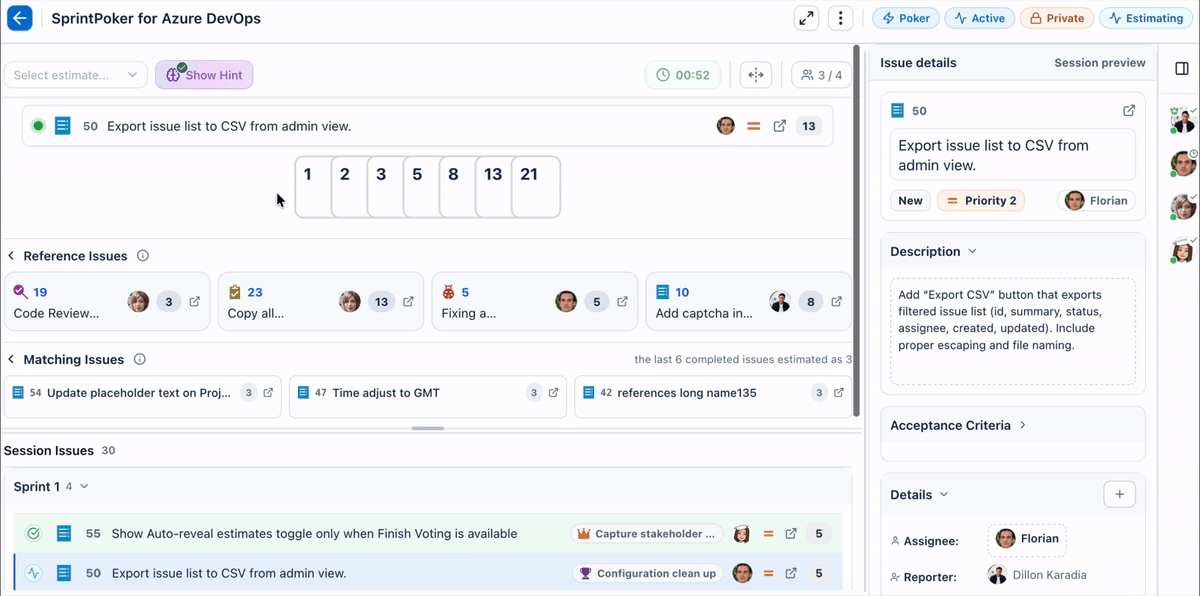Open external link on session issue 55 row
The height and width of the screenshot is (596, 1200).
791,534
